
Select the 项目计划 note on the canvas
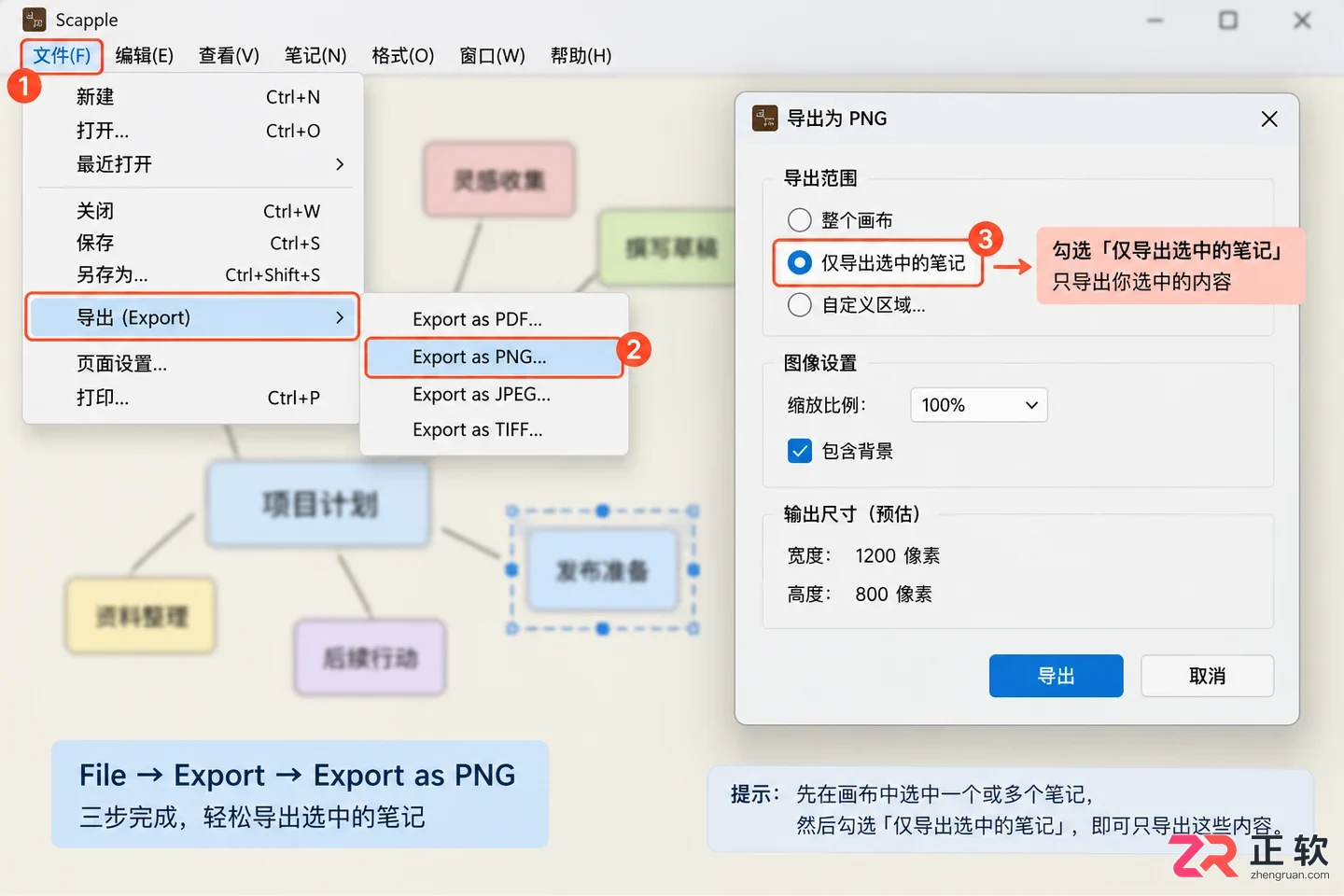coord(319,504)
